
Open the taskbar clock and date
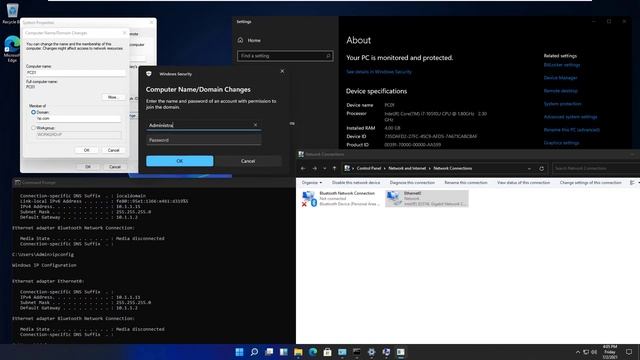click(610, 352)
